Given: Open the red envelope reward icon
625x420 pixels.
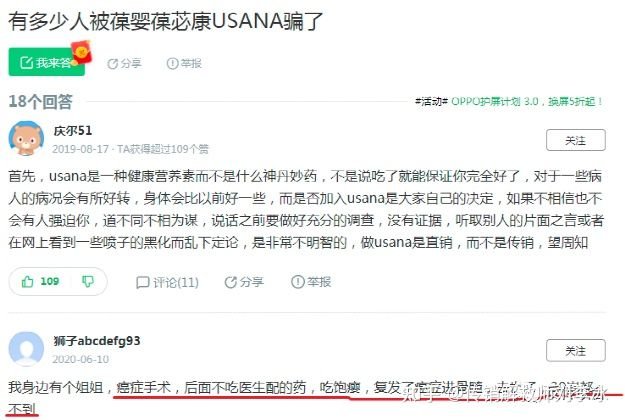Looking at the screenshot, I should [82, 53].
